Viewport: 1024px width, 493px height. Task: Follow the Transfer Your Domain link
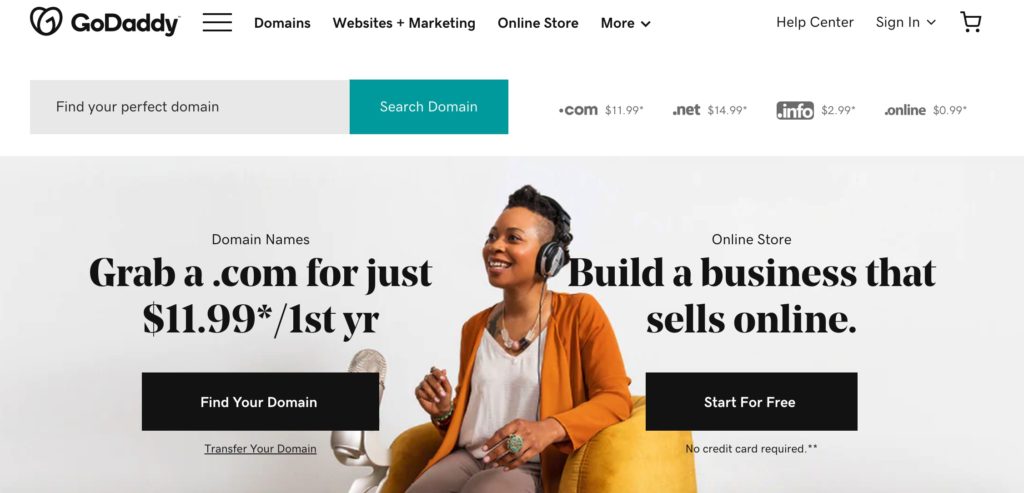point(260,449)
